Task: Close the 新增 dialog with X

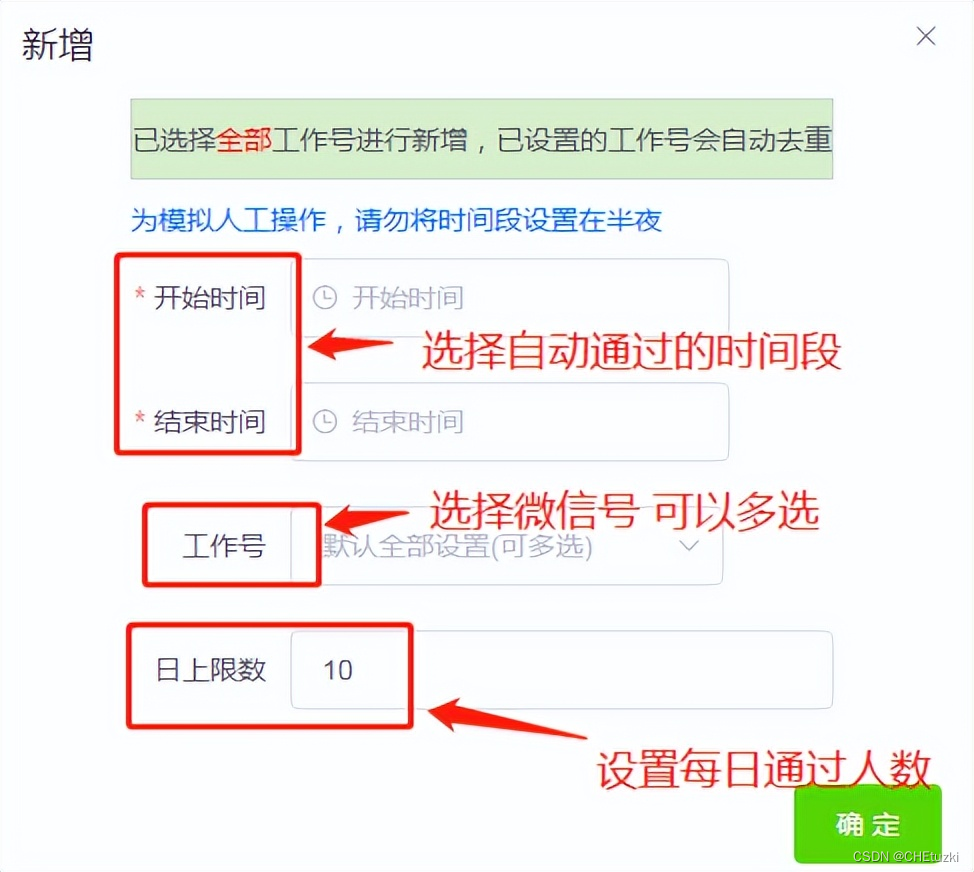Action: (926, 36)
